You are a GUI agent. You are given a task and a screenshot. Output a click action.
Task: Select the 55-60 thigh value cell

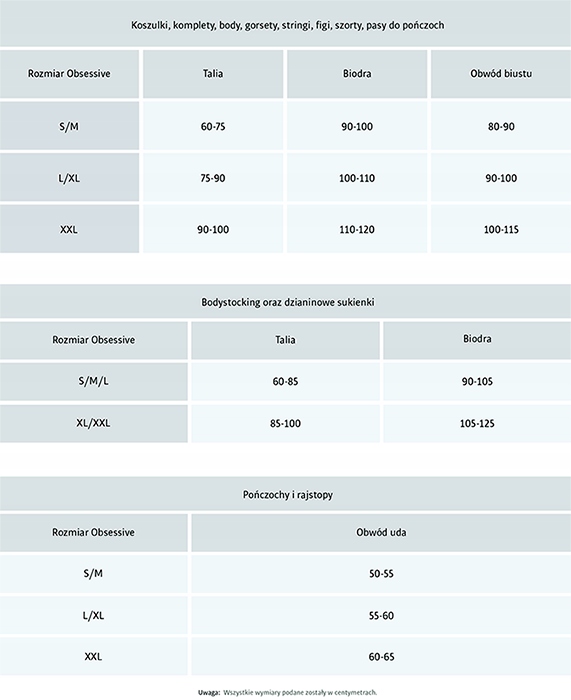coord(381,616)
